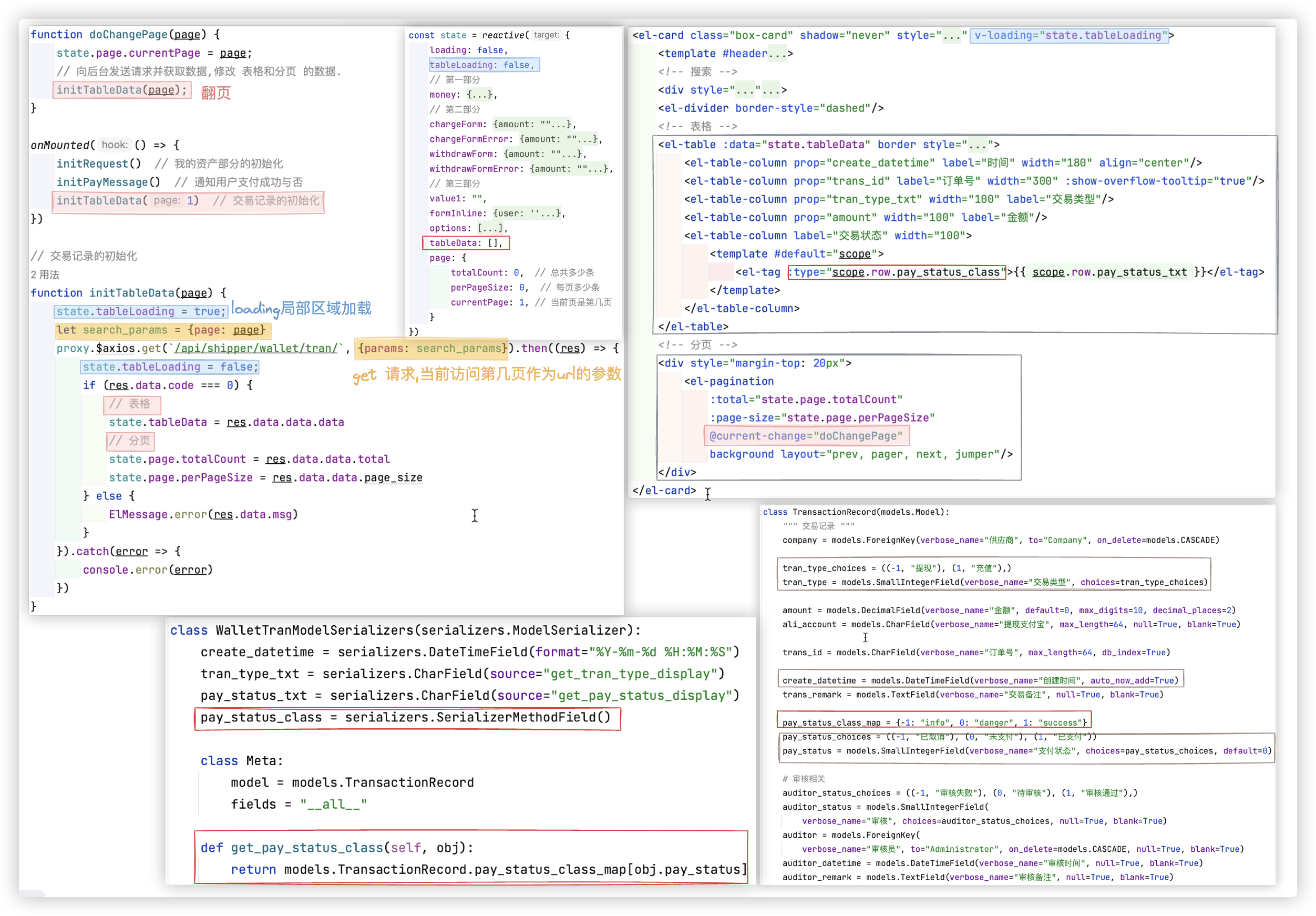Expand folded template #header tag
The height and width of the screenshot is (916, 1316).
pyautogui.click(x=779, y=54)
